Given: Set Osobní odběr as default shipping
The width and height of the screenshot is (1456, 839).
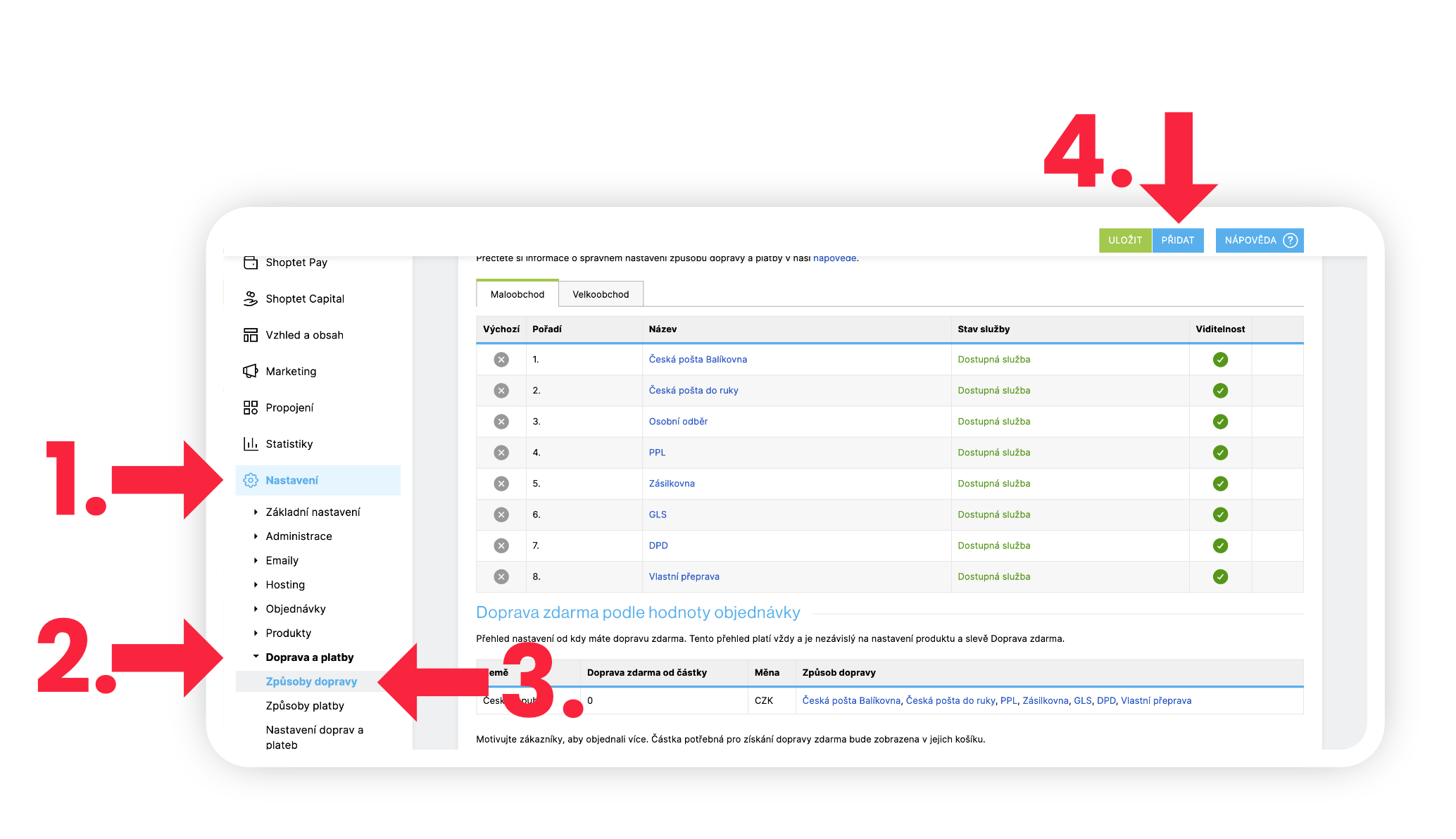Looking at the screenshot, I should click(501, 422).
